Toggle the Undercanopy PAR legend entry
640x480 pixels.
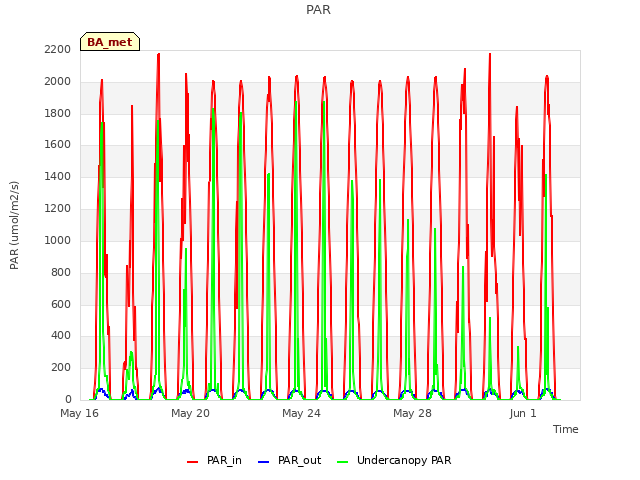(x=394, y=460)
